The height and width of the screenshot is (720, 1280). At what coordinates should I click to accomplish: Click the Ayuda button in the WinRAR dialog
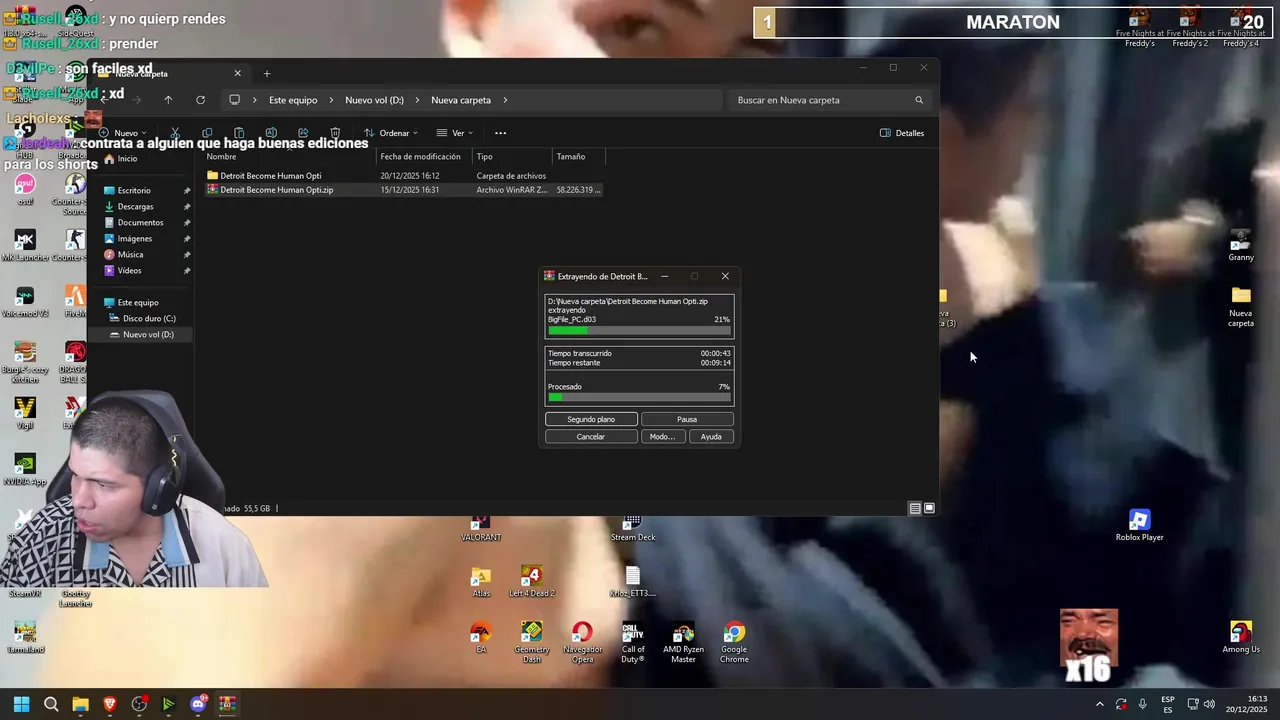coord(711,436)
